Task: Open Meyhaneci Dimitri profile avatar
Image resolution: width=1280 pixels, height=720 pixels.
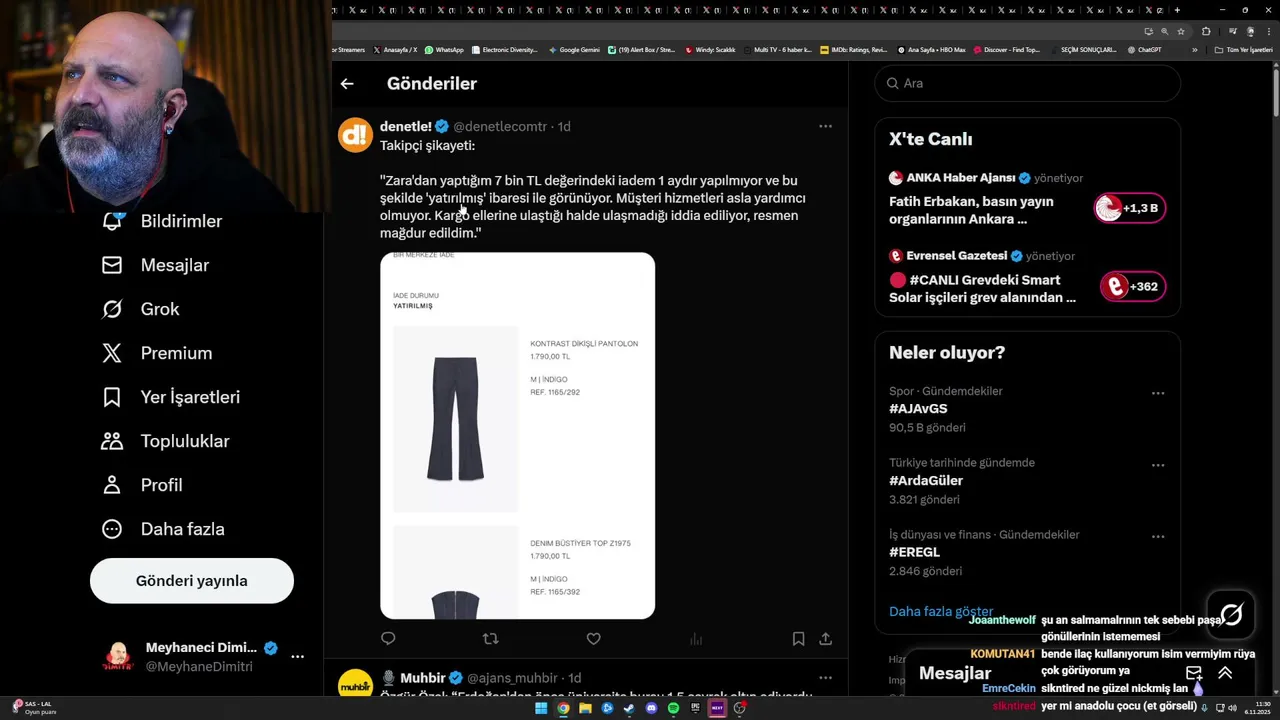Action: coord(118,657)
